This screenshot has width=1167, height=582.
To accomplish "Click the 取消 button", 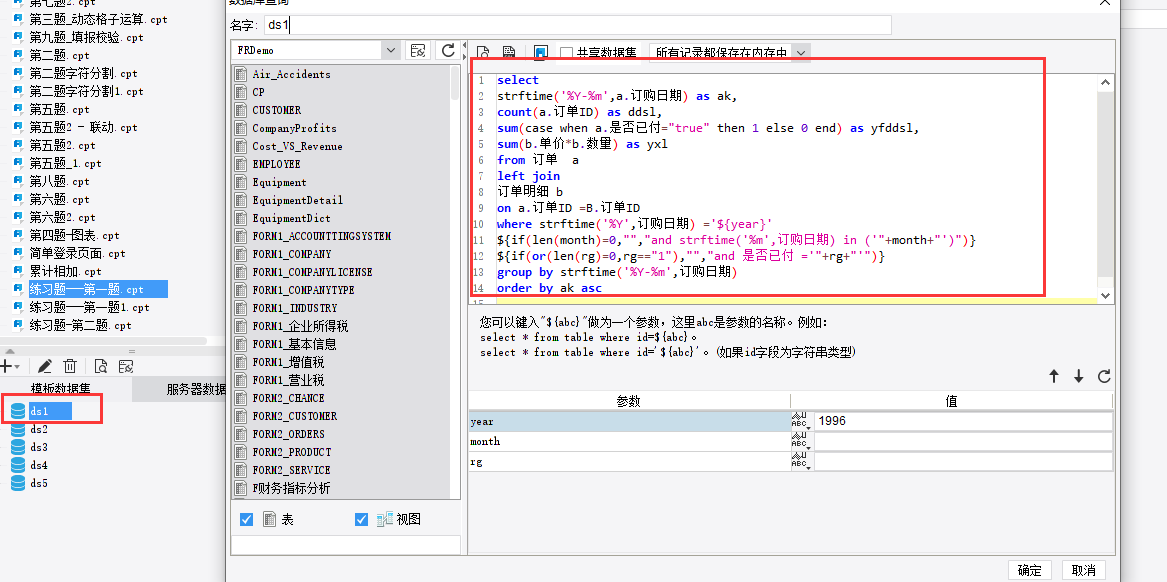I will click(1083, 570).
